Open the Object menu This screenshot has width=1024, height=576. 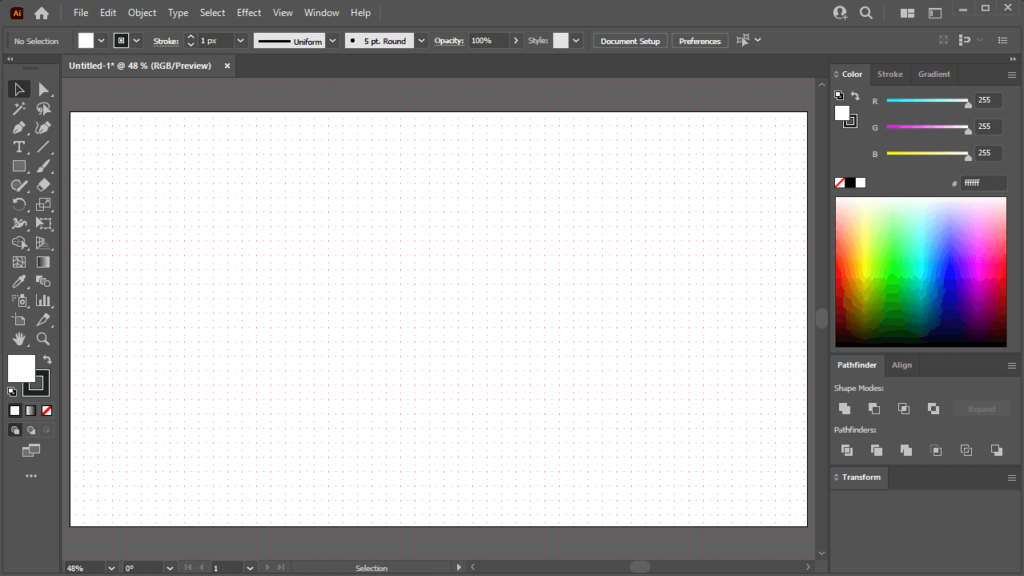pyautogui.click(x=141, y=12)
